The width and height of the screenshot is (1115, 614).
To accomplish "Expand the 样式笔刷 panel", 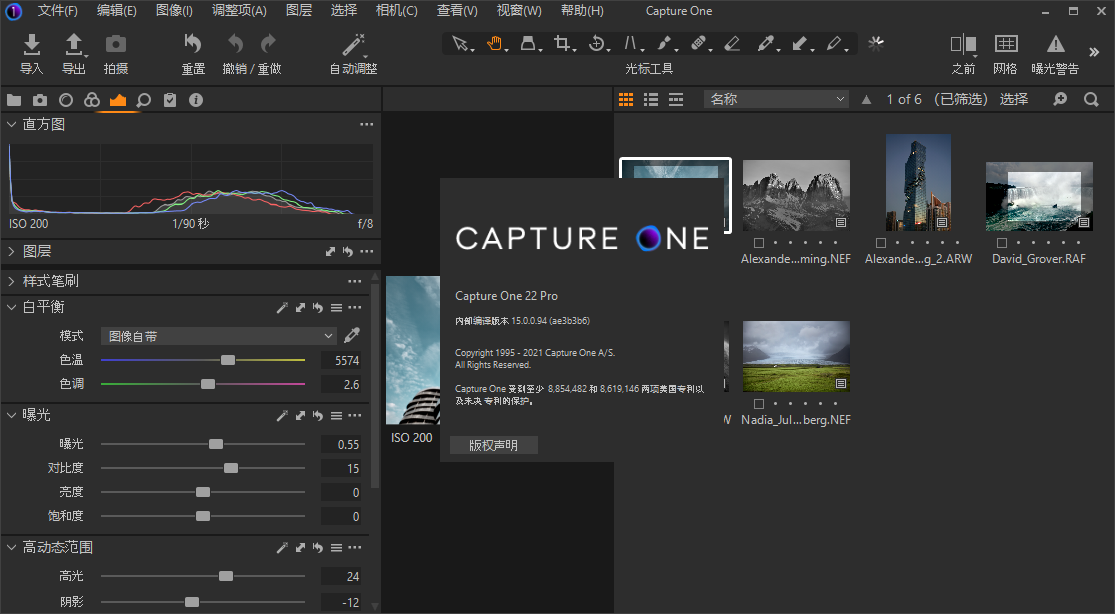I will pyautogui.click(x=11, y=281).
